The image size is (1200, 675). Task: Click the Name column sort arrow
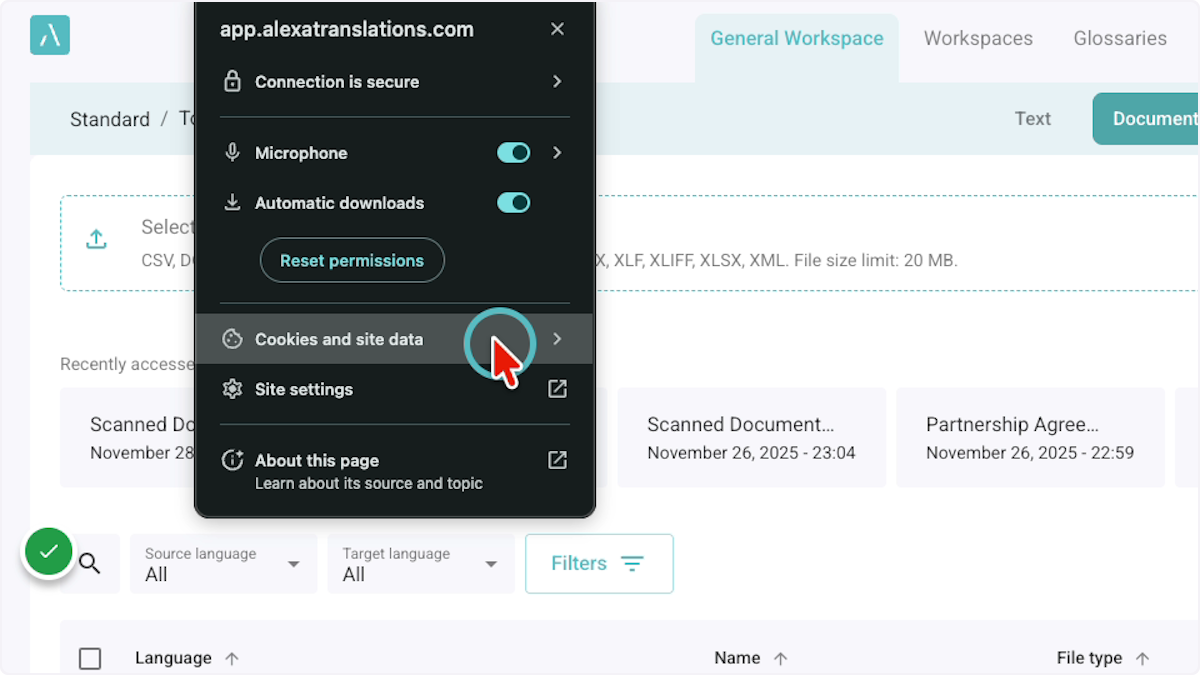point(781,658)
